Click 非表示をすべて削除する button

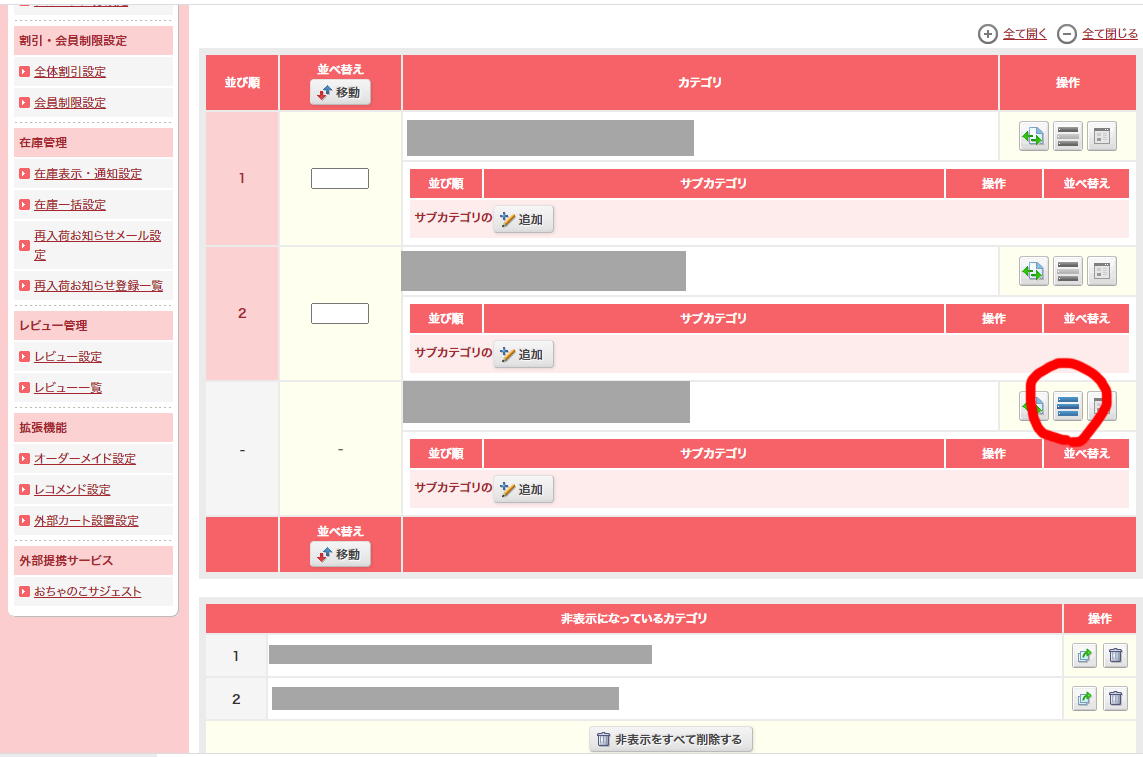coord(671,739)
